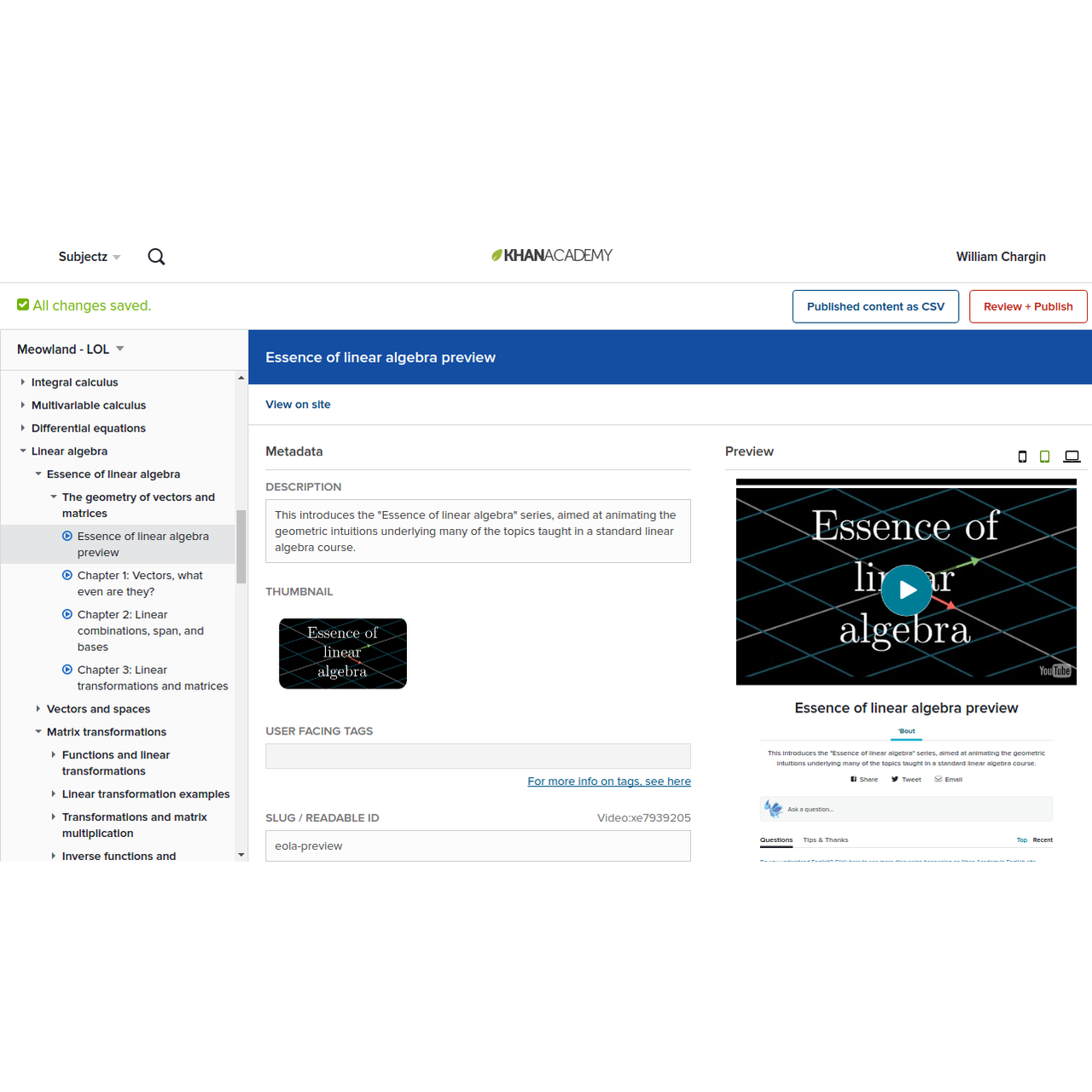Viewport: 1092px width, 1092px height.
Task: Switch preview to phone view
Action: (1022, 456)
